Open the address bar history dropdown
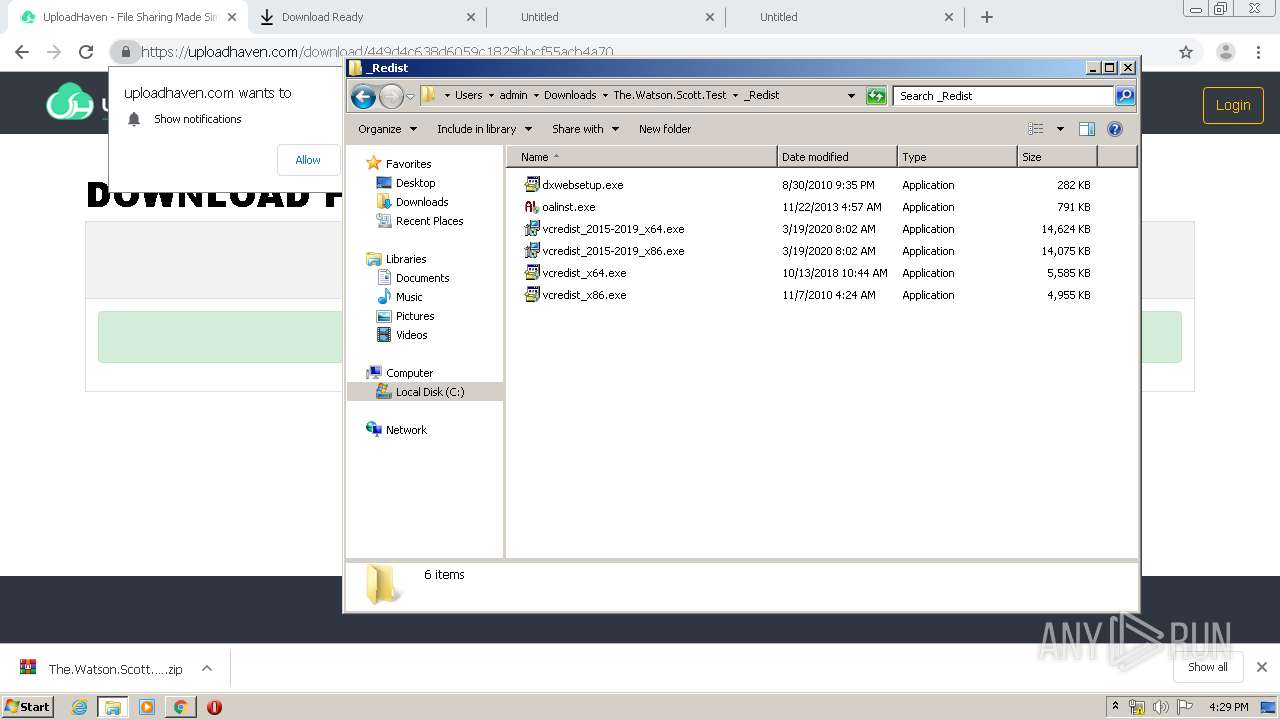The image size is (1280, 720). coord(851,96)
